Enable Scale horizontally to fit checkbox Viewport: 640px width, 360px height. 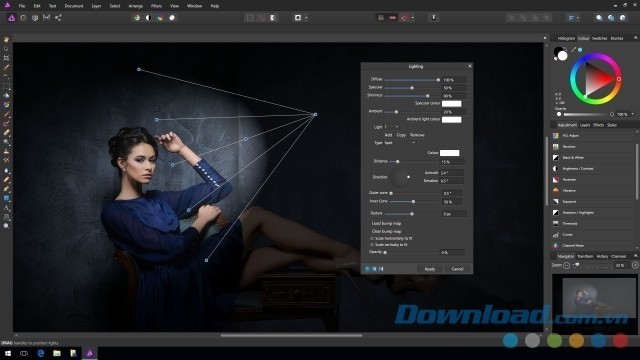[372, 238]
